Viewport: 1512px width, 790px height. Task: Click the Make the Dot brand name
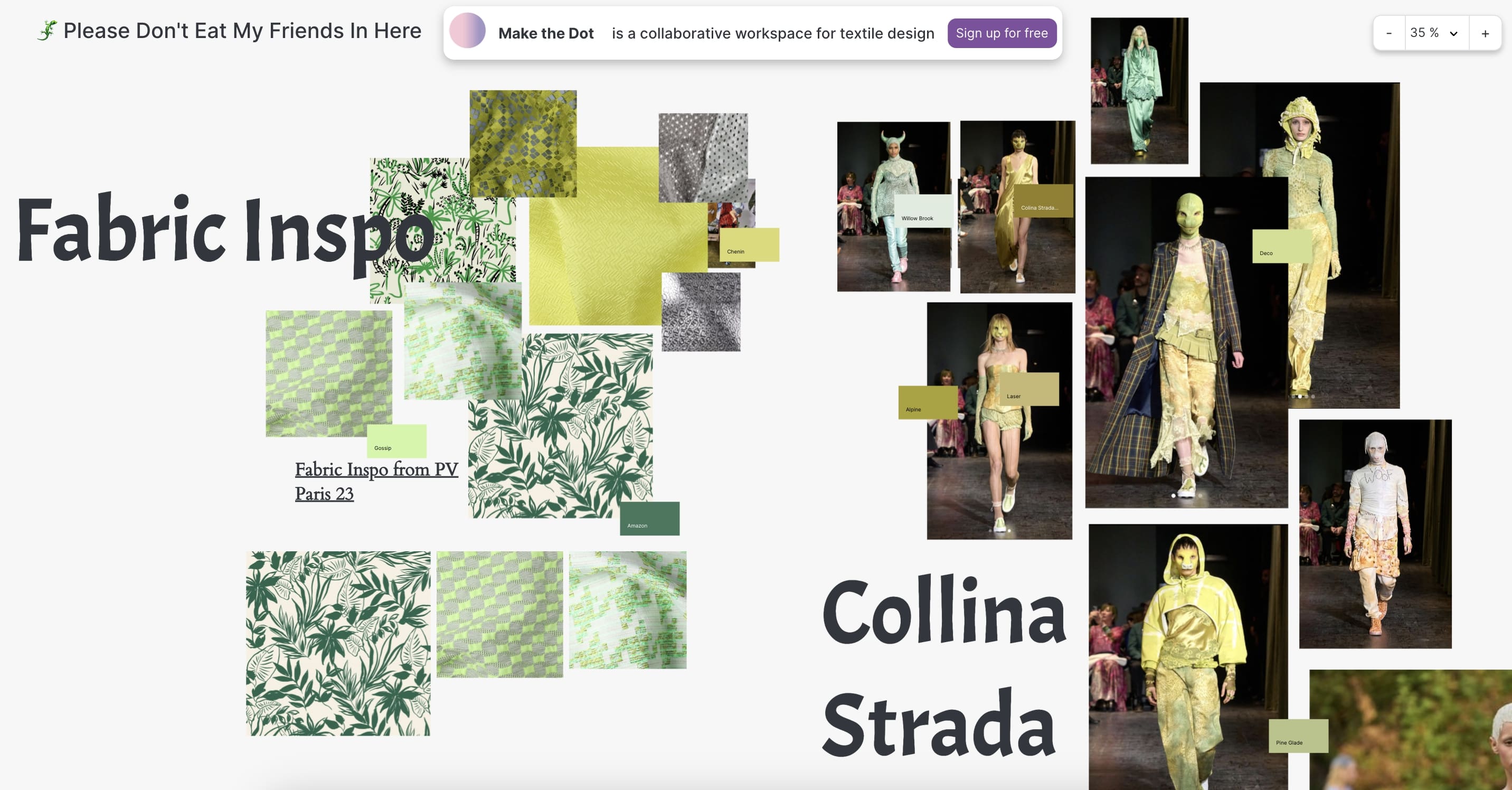click(546, 33)
